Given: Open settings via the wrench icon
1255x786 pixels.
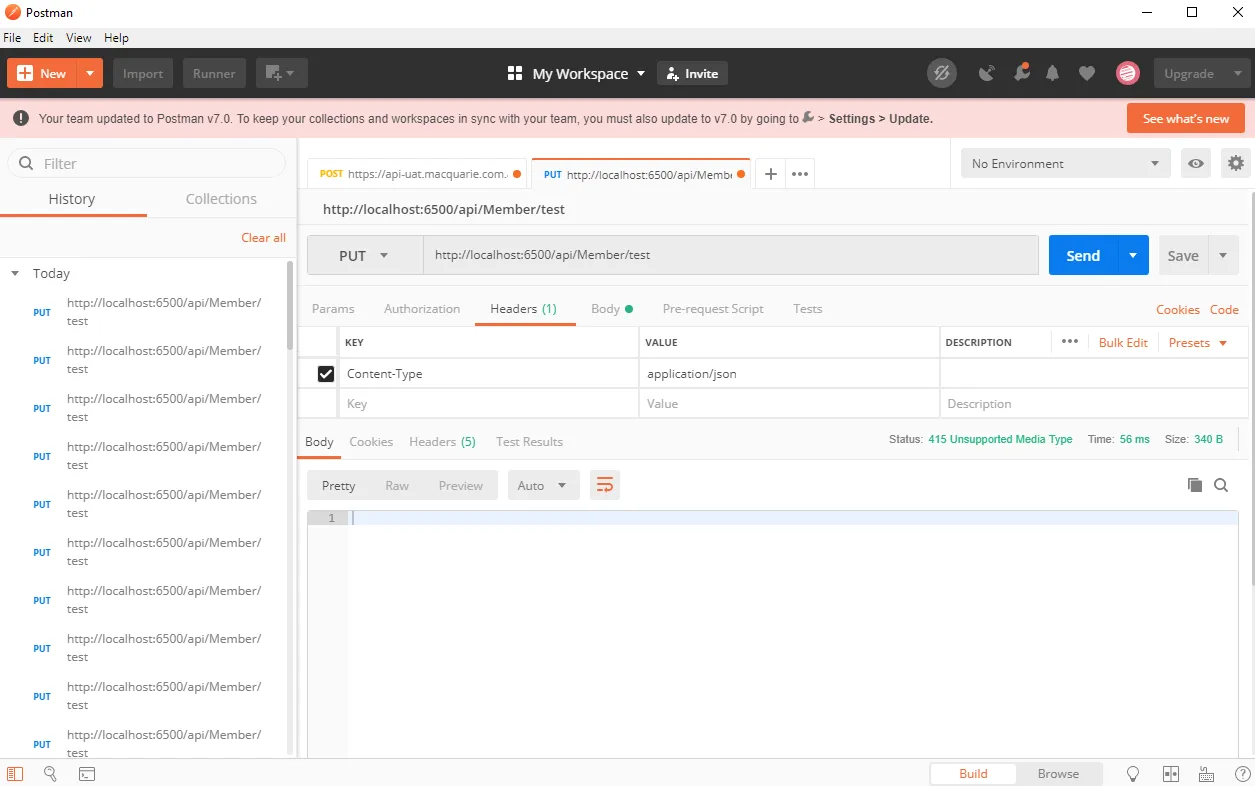Looking at the screenshot, I should click(1021, 73).
